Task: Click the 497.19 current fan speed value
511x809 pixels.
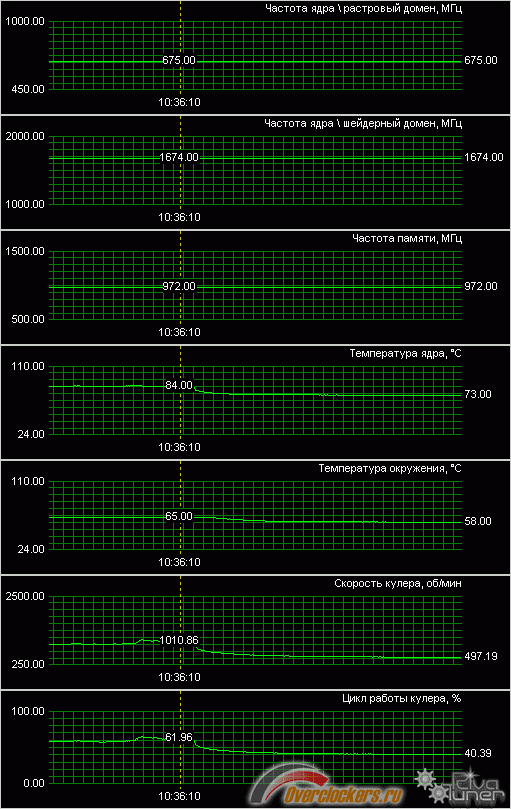Action: pos(481,656)
